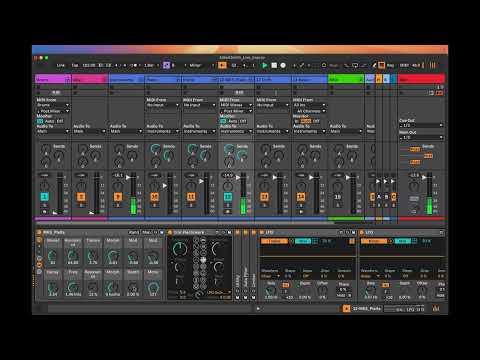Select the red Main track header
Image resolution: width=480 pixels, height=360 pixels.
421,80
